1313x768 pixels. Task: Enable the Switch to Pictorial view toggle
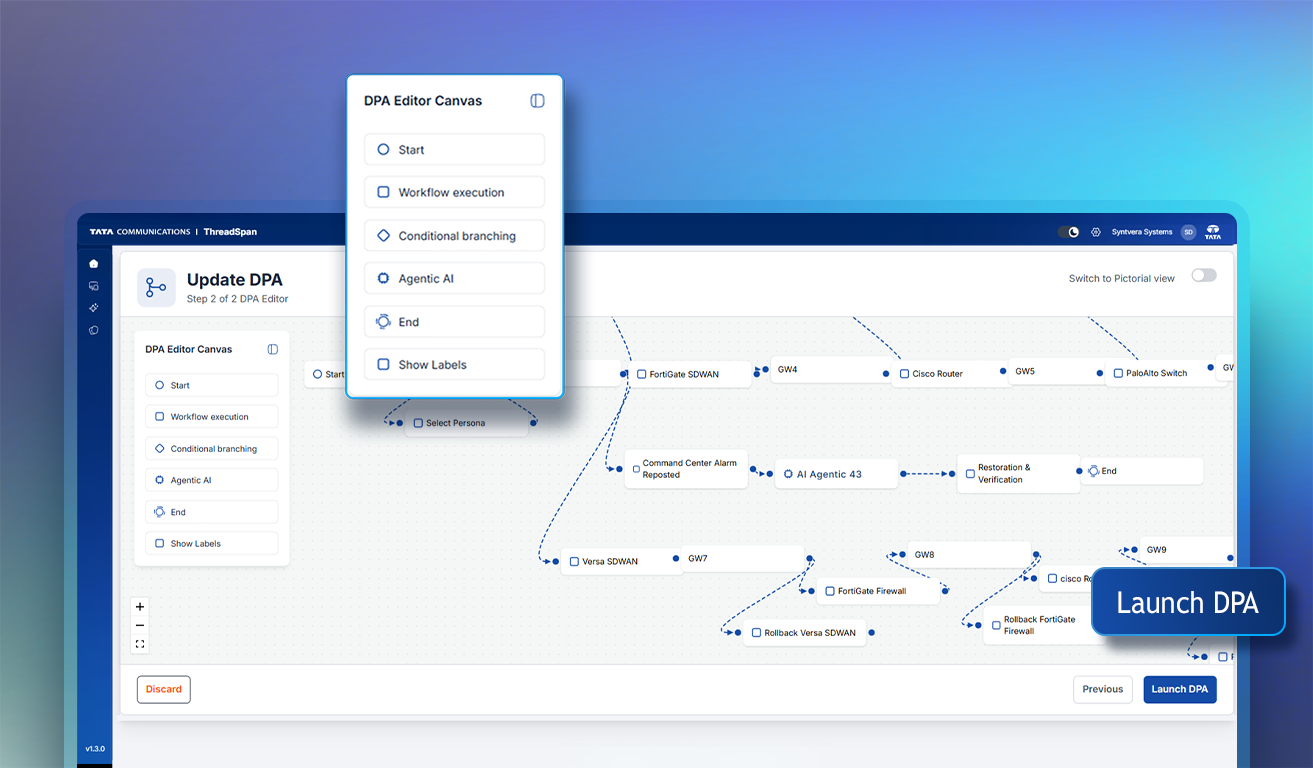pyautogui.click(x=1203, y=276)
